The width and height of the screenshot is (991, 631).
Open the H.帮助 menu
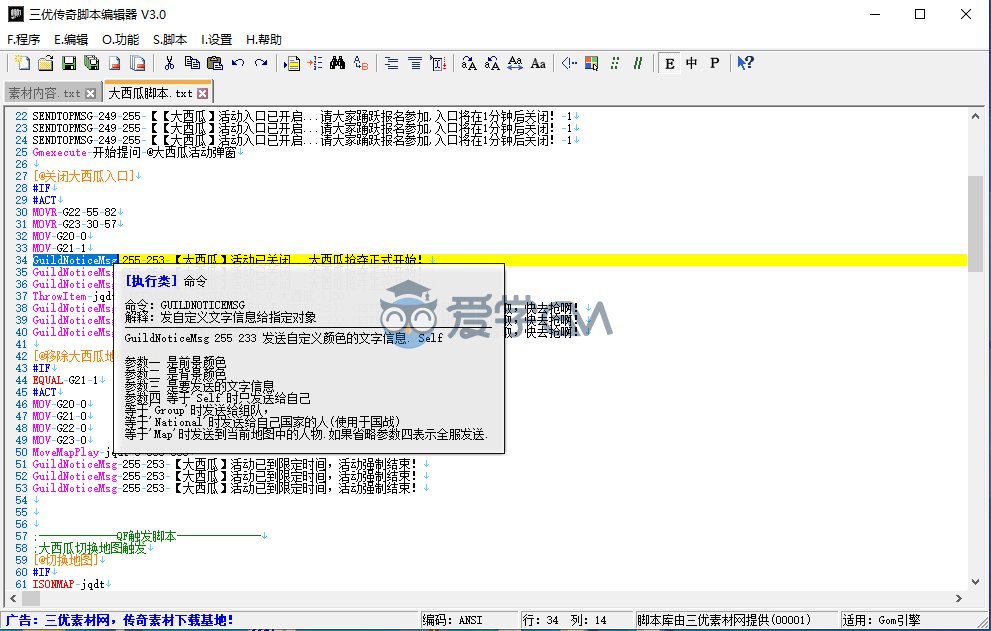pyautogui.click(x=264, y=39)
